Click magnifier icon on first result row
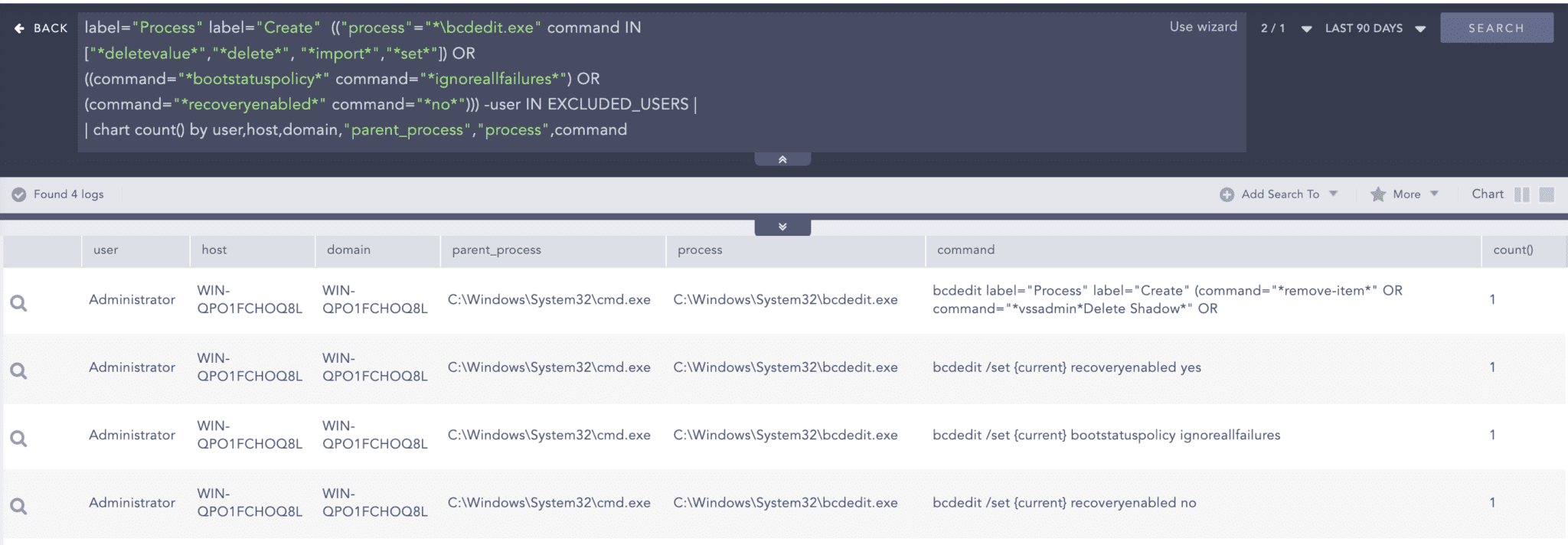 tap(19, 304)
